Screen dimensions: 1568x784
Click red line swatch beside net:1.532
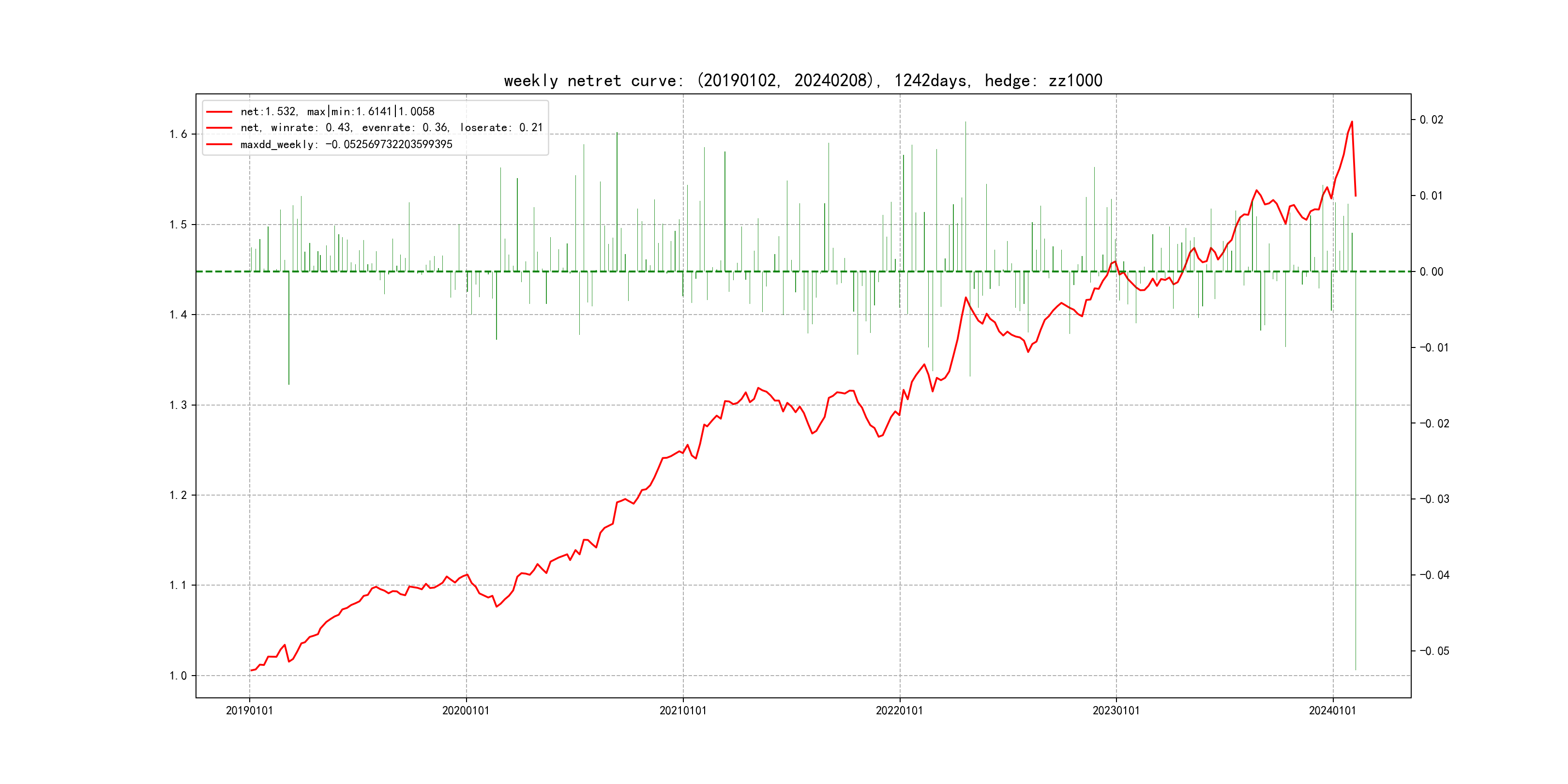click(x=219, y=112)
